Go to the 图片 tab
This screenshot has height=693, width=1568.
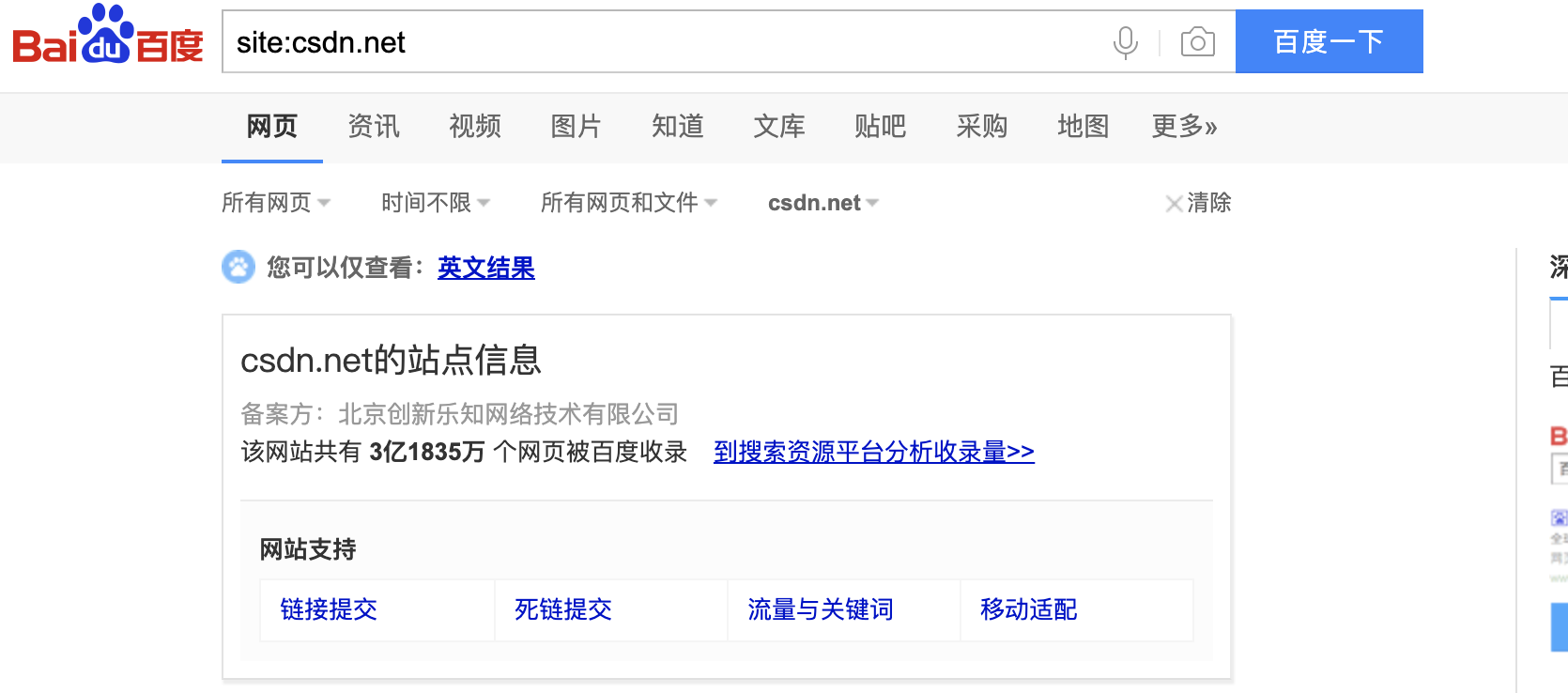[x=576, y=126]
